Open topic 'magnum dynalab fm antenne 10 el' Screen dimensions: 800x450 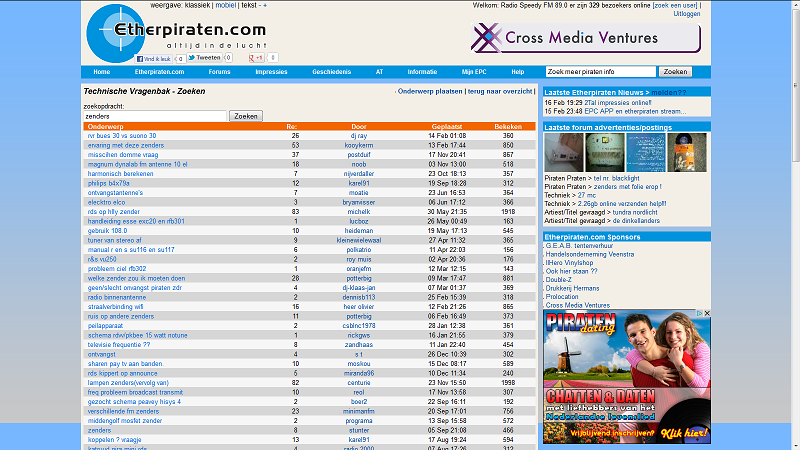[137, 164]
